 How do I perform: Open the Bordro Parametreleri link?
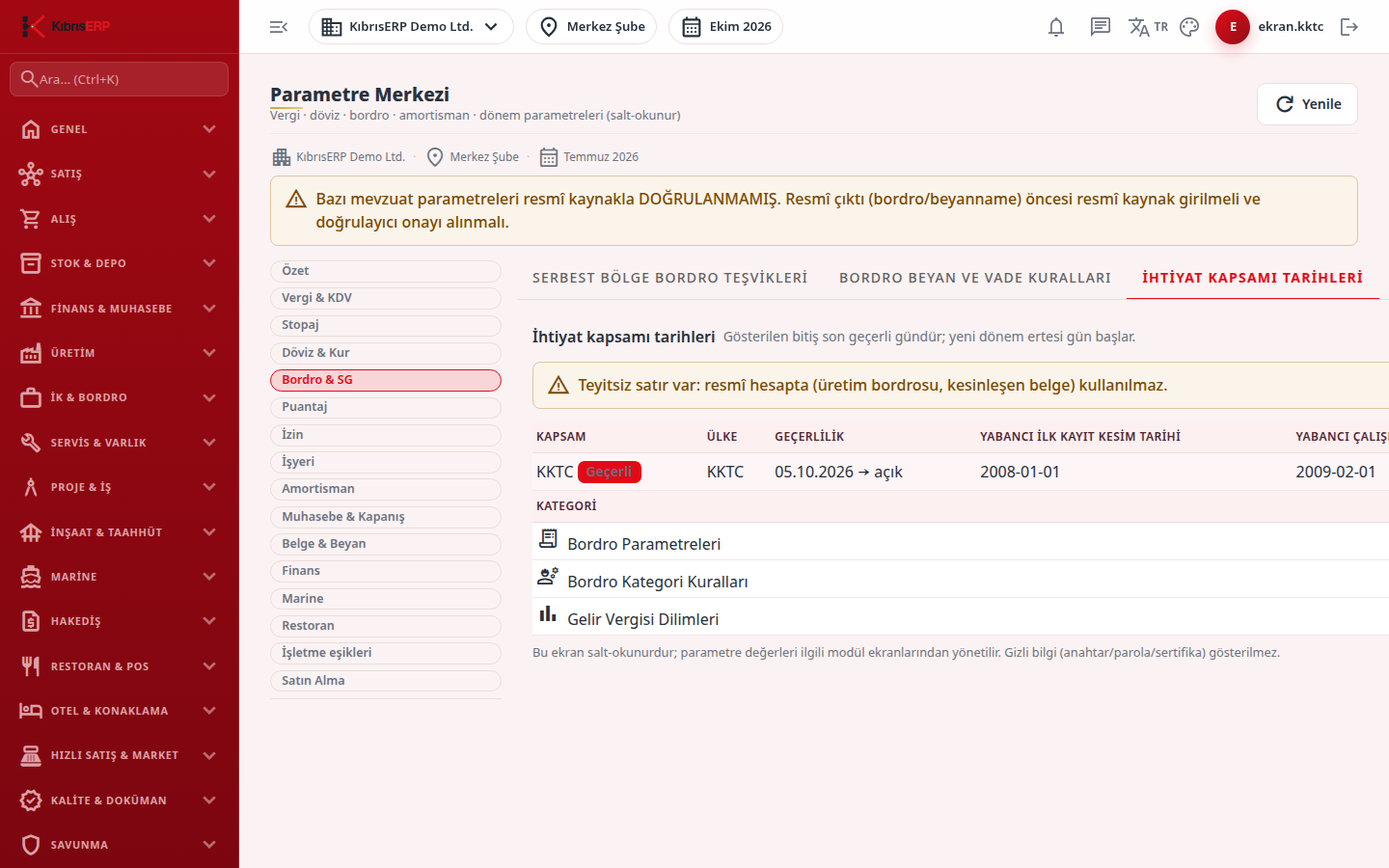(x=644, y=544)
